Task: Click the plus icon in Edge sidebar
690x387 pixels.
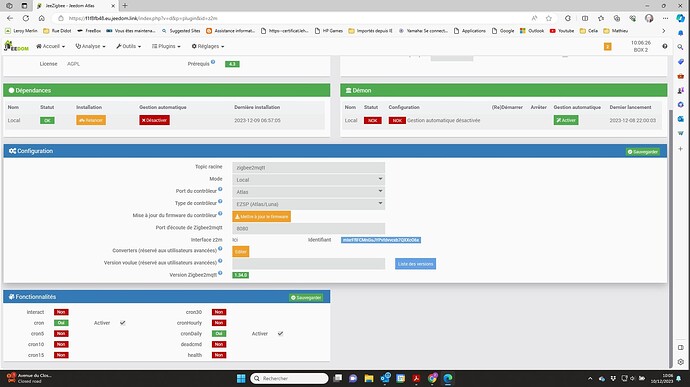Action: [x=680, y=149]
